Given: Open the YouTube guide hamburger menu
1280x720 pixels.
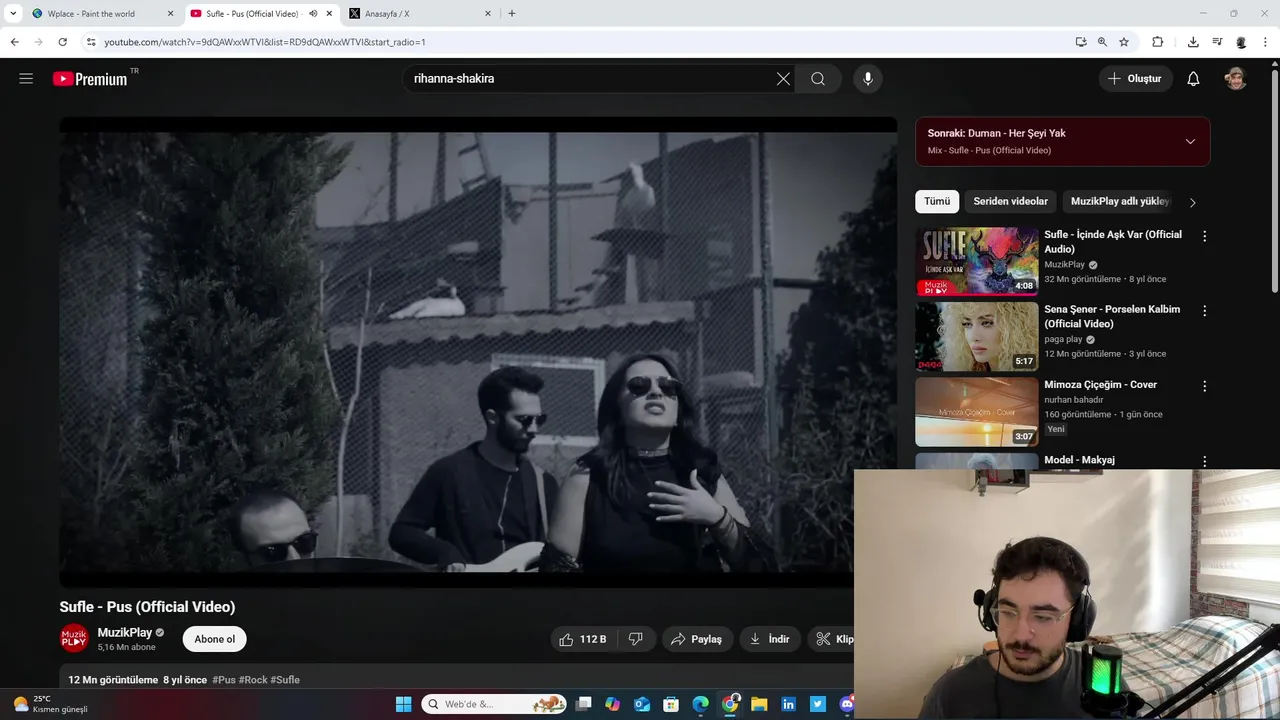Looking at the screenshot, I should tap(26, 79).
